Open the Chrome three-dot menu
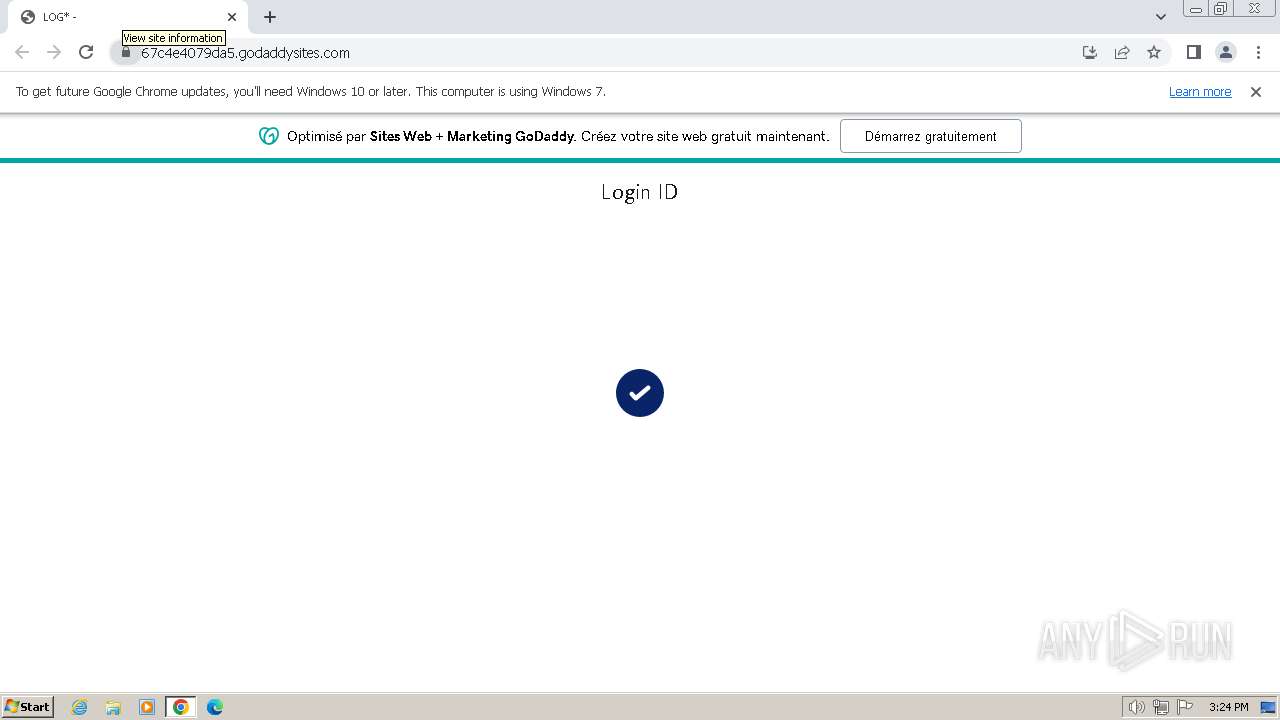Viewport: 1280px width, 720px height. click(x=1258, y=52)
